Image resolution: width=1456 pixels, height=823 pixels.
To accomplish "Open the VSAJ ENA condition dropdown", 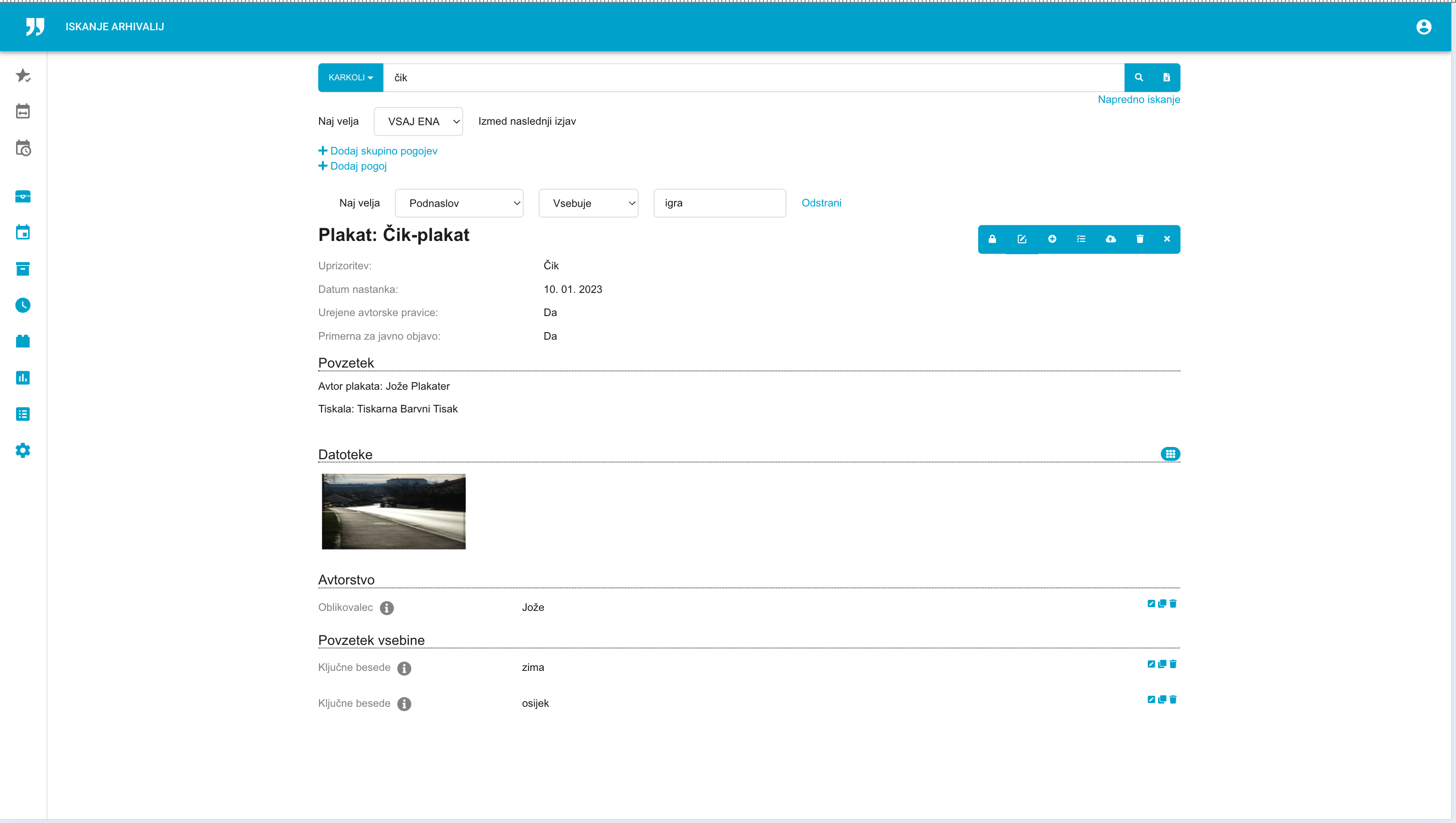I will [x=418, y=121].
